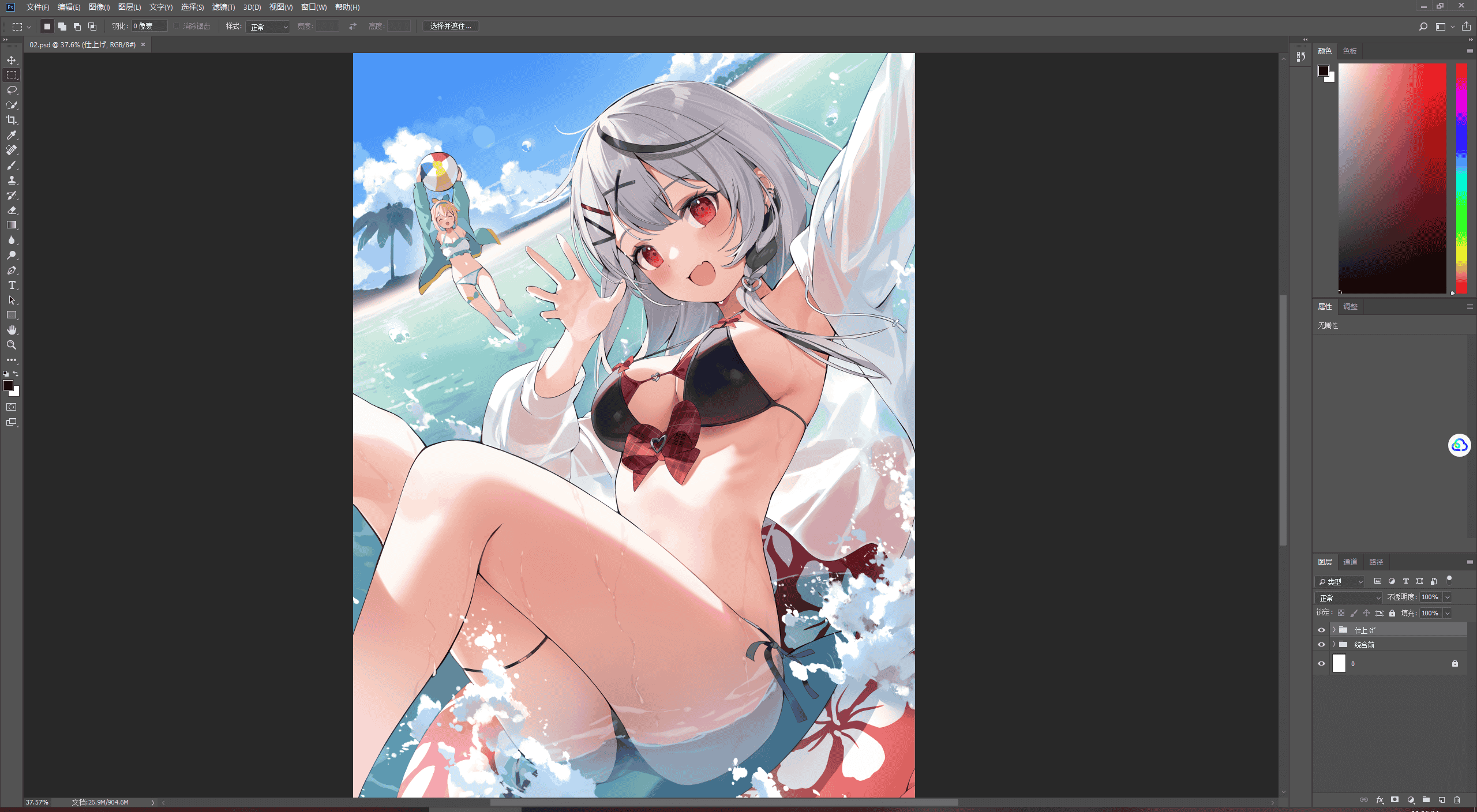Open the 滤镜 menu

tap(223, 7)
